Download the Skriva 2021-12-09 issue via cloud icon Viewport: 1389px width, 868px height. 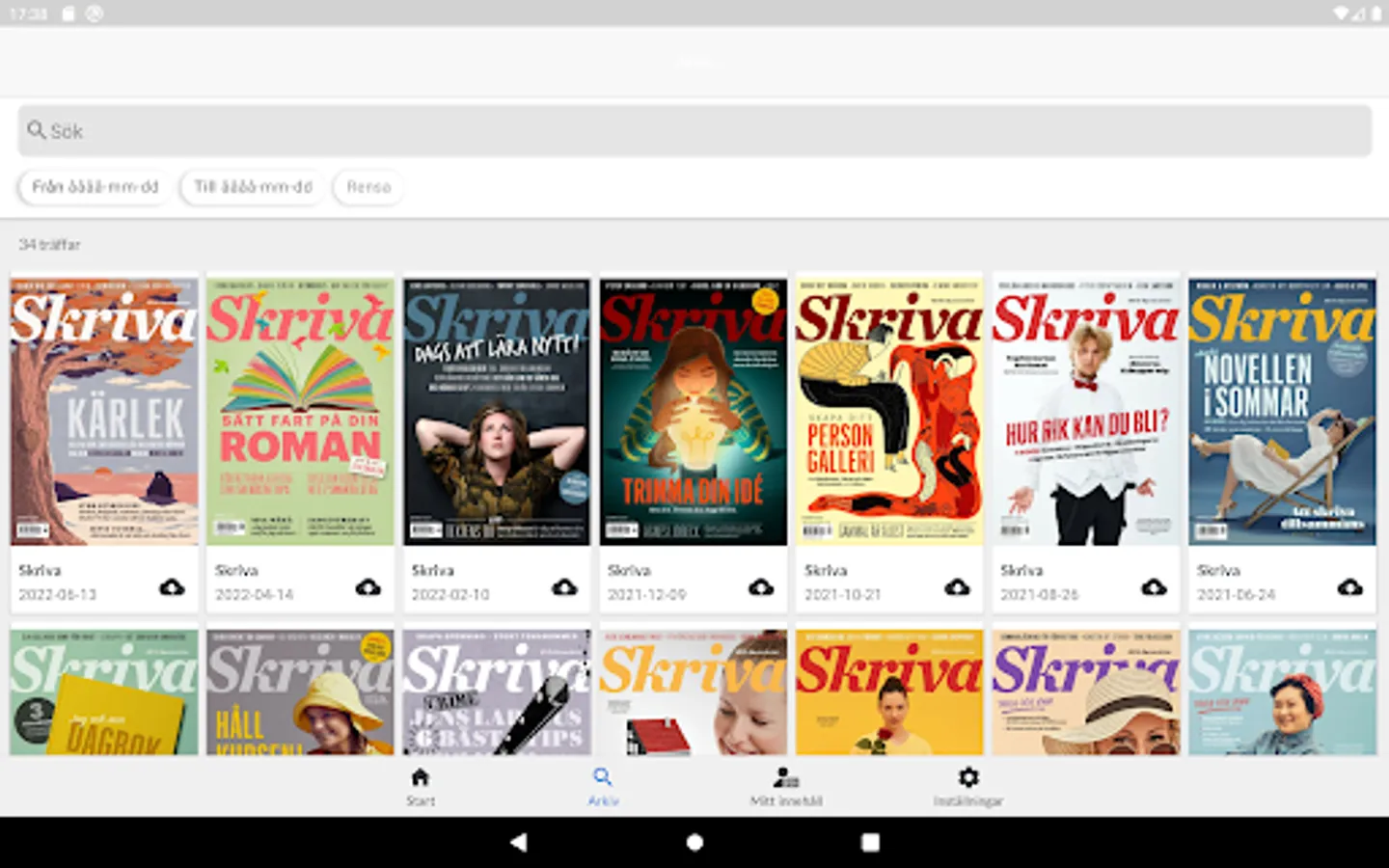point(761,587)
